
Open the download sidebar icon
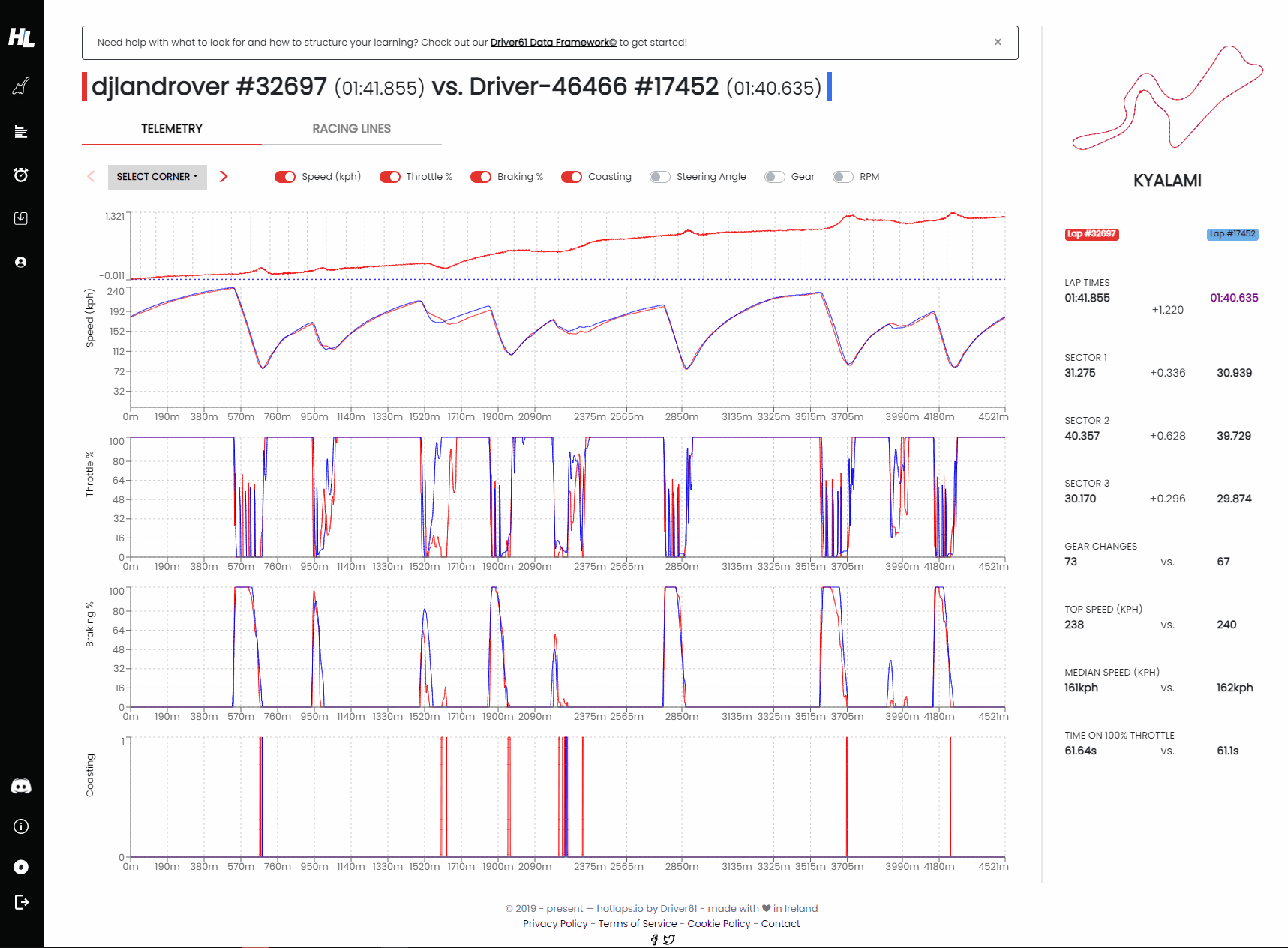tap(21, 218)
